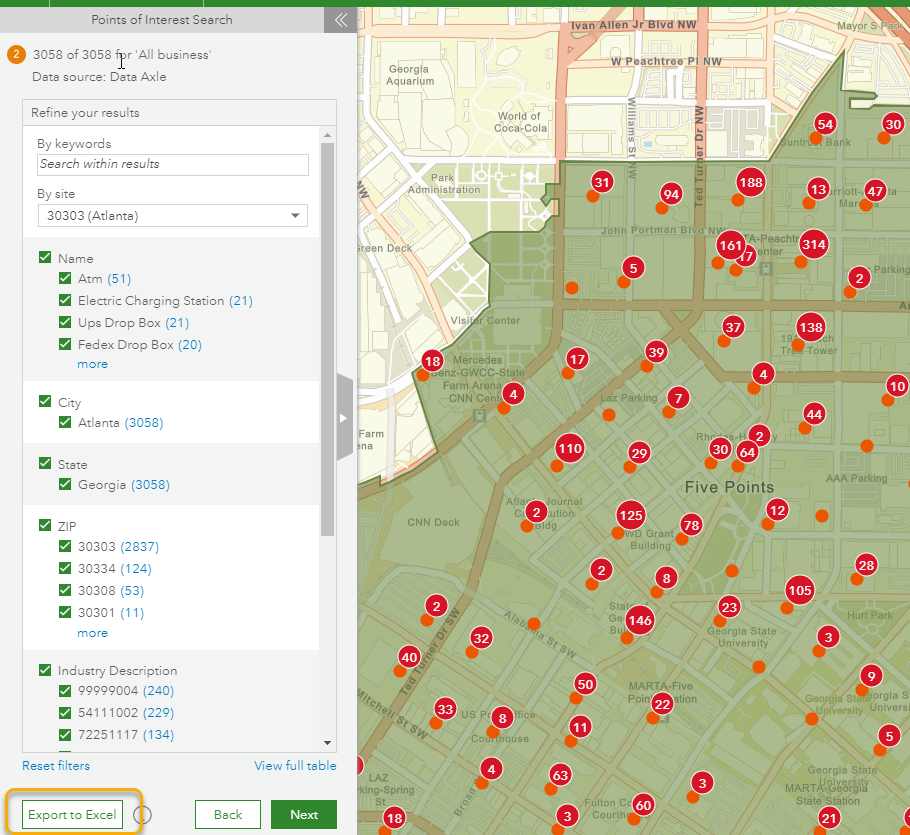Select the 105 cluster near Hurt Park
Image resolution: width=910 pixels, height=835 pixels.
tap(799, 590)
